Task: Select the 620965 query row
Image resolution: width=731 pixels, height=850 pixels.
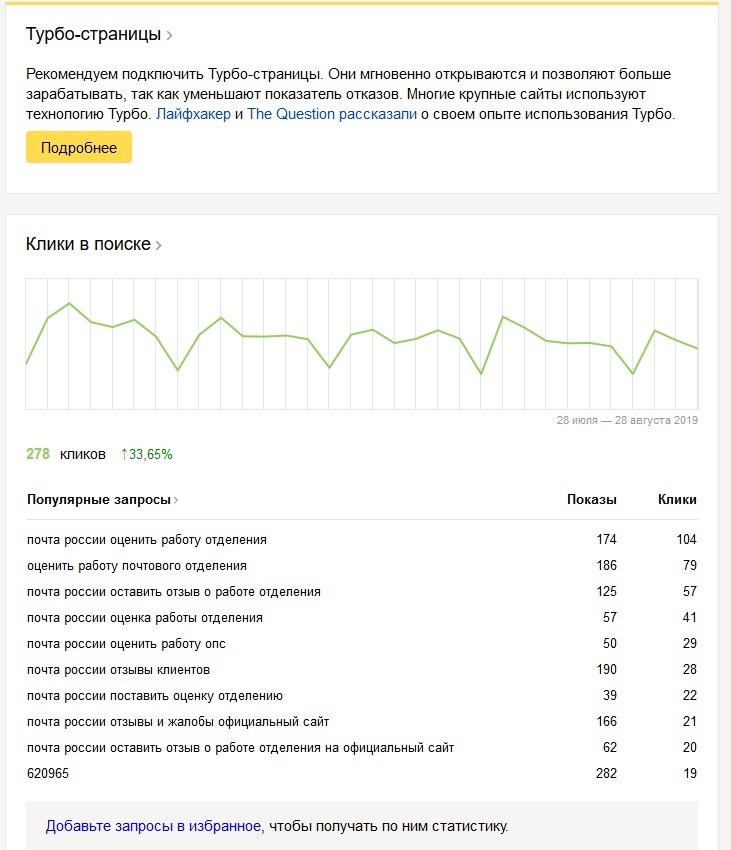Action: coord(48,774)
